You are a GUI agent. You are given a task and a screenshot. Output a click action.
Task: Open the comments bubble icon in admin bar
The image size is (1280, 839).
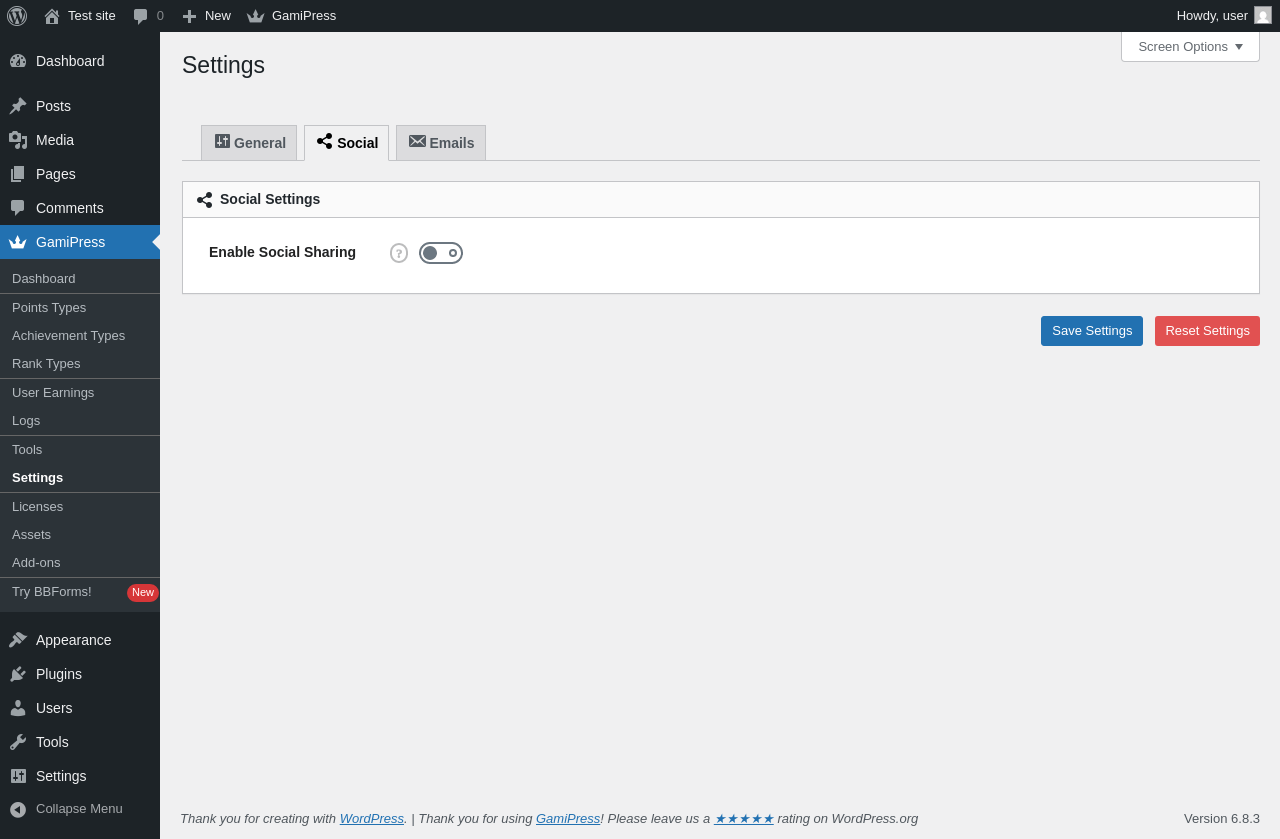[141, 16]
